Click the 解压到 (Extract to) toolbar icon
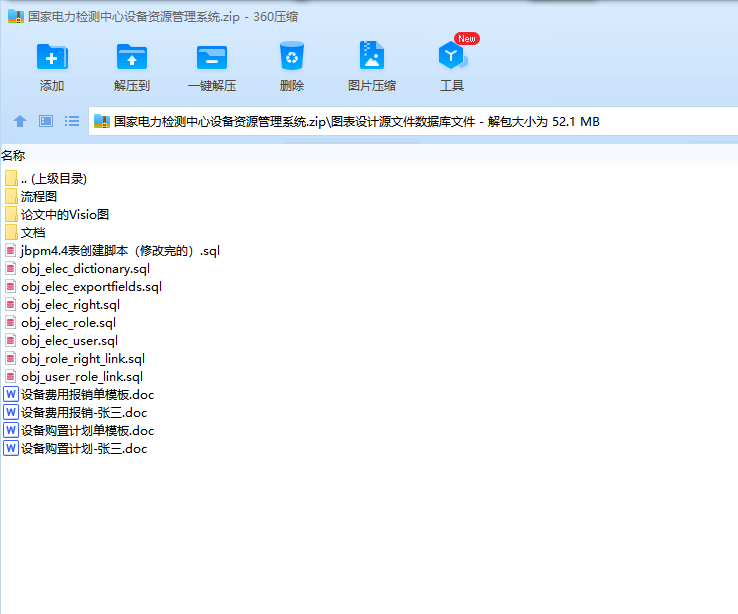 [x=132, y=57]
